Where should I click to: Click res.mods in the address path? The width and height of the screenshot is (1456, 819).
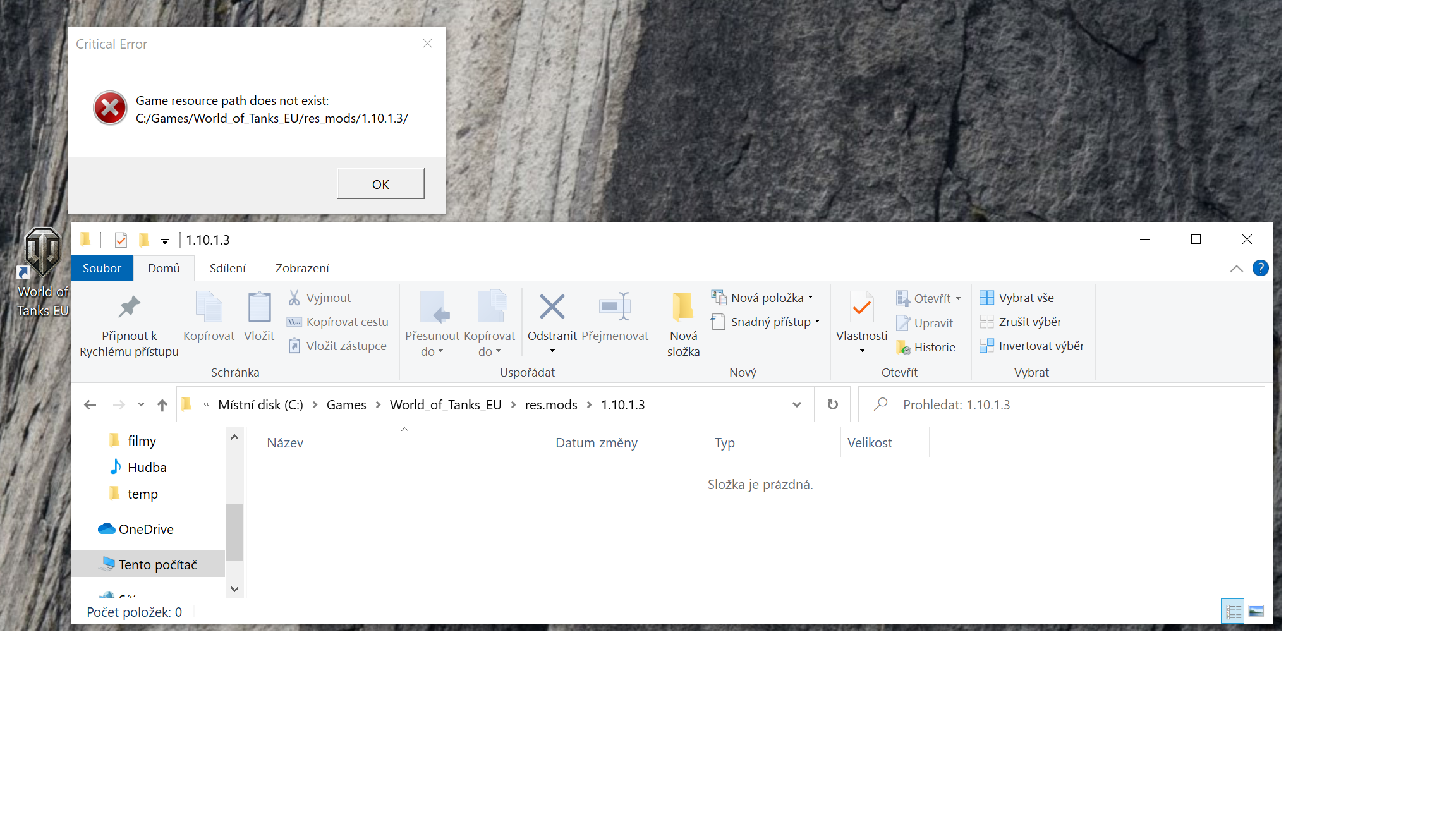(551, 405)
